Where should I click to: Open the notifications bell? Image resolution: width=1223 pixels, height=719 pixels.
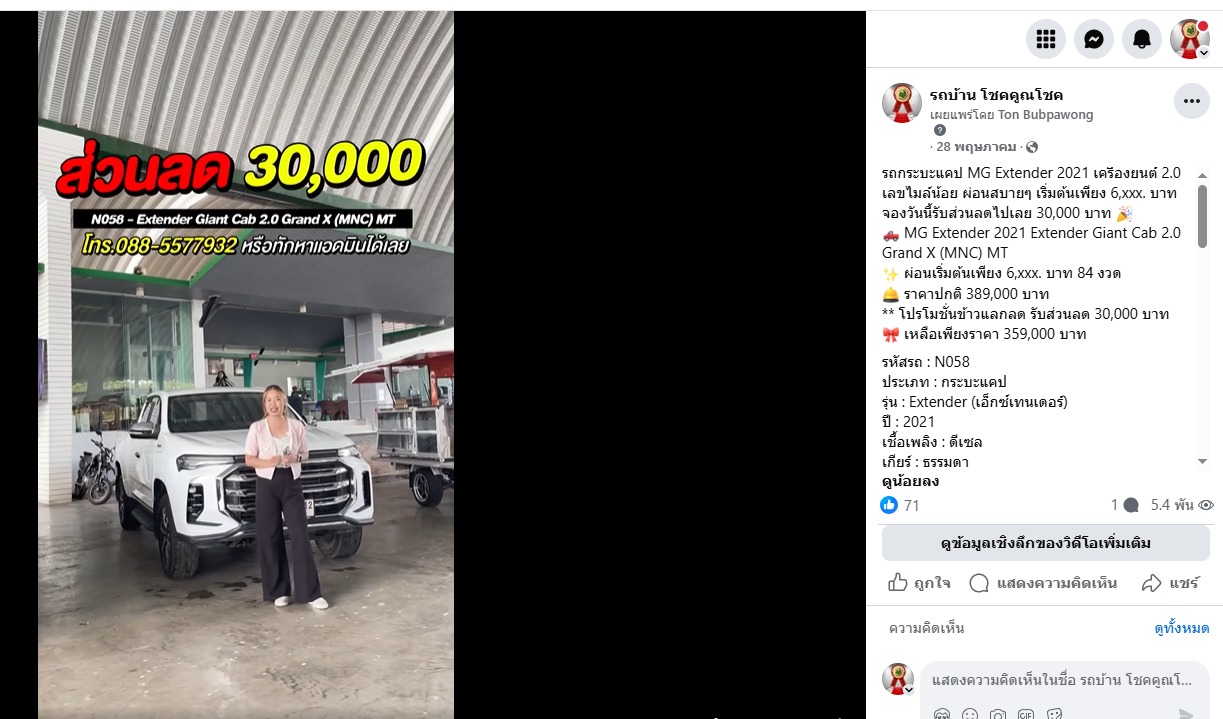click(1142, 39)
